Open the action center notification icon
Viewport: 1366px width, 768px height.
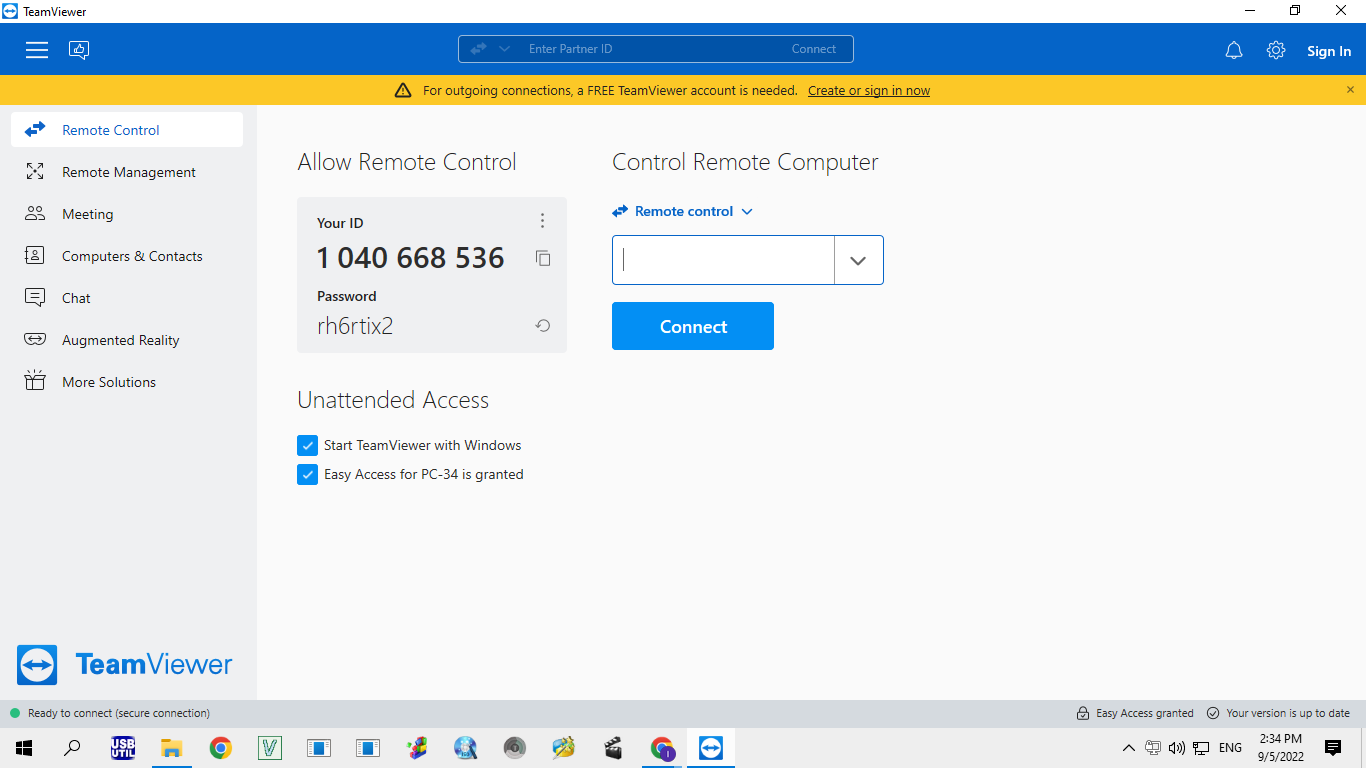1333,748
